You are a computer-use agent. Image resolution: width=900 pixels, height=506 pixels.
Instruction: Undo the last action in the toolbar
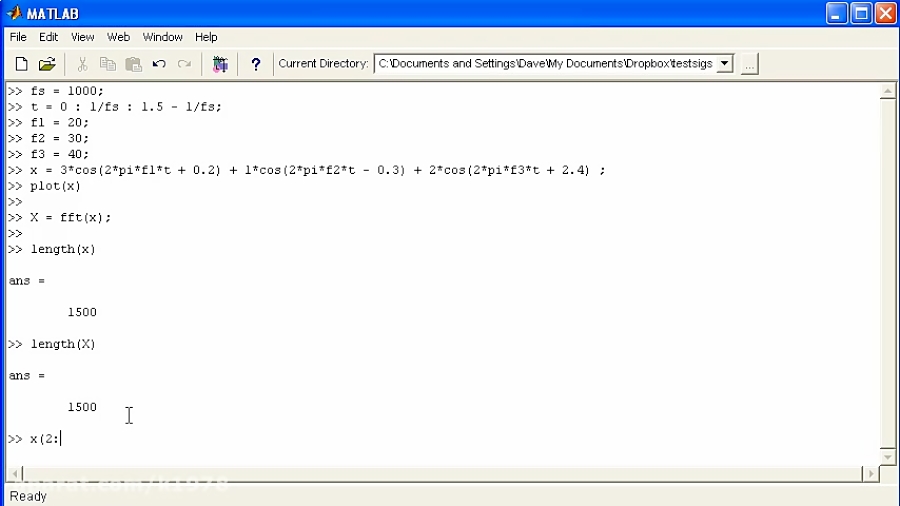(x=159, y=64)
